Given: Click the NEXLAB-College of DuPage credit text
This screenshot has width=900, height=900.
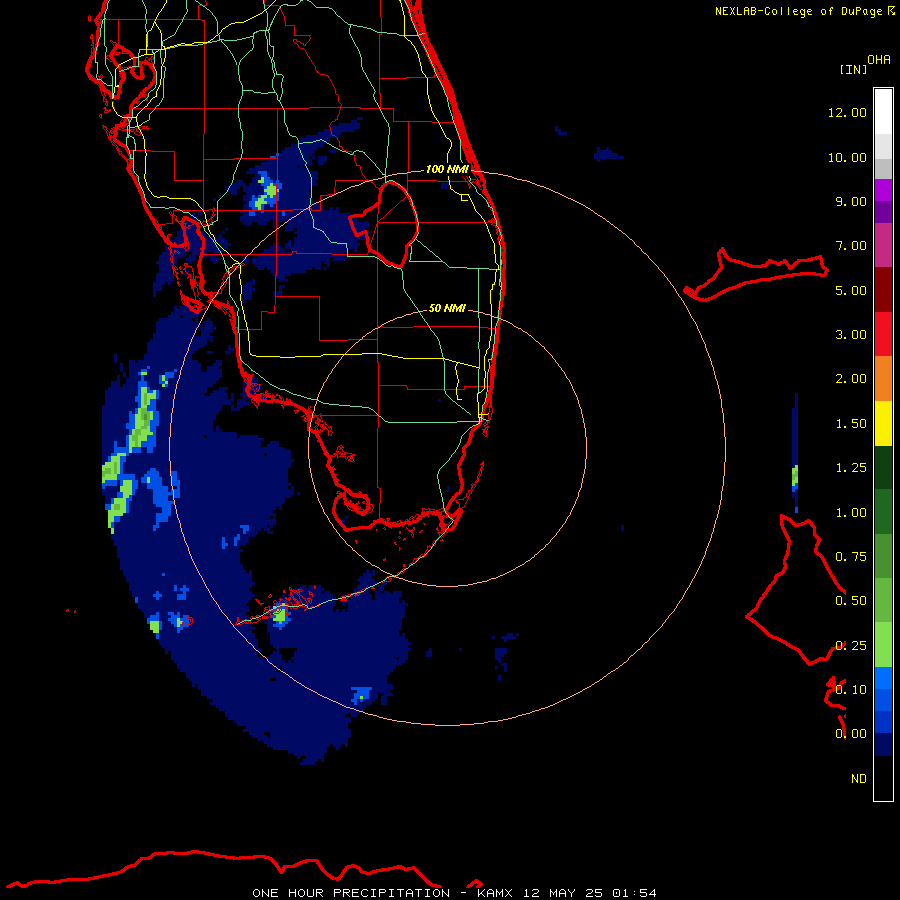Looking at the screenshot, I should [798, 11].
